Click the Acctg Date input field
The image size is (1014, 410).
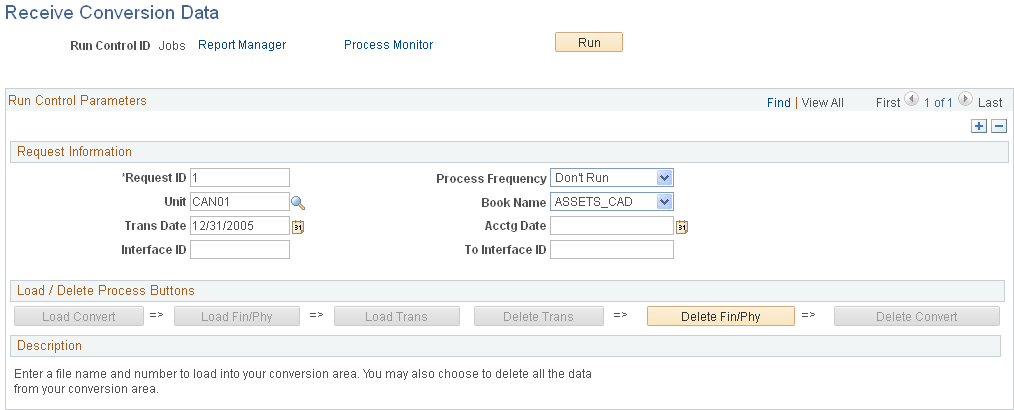coord(611,226)
